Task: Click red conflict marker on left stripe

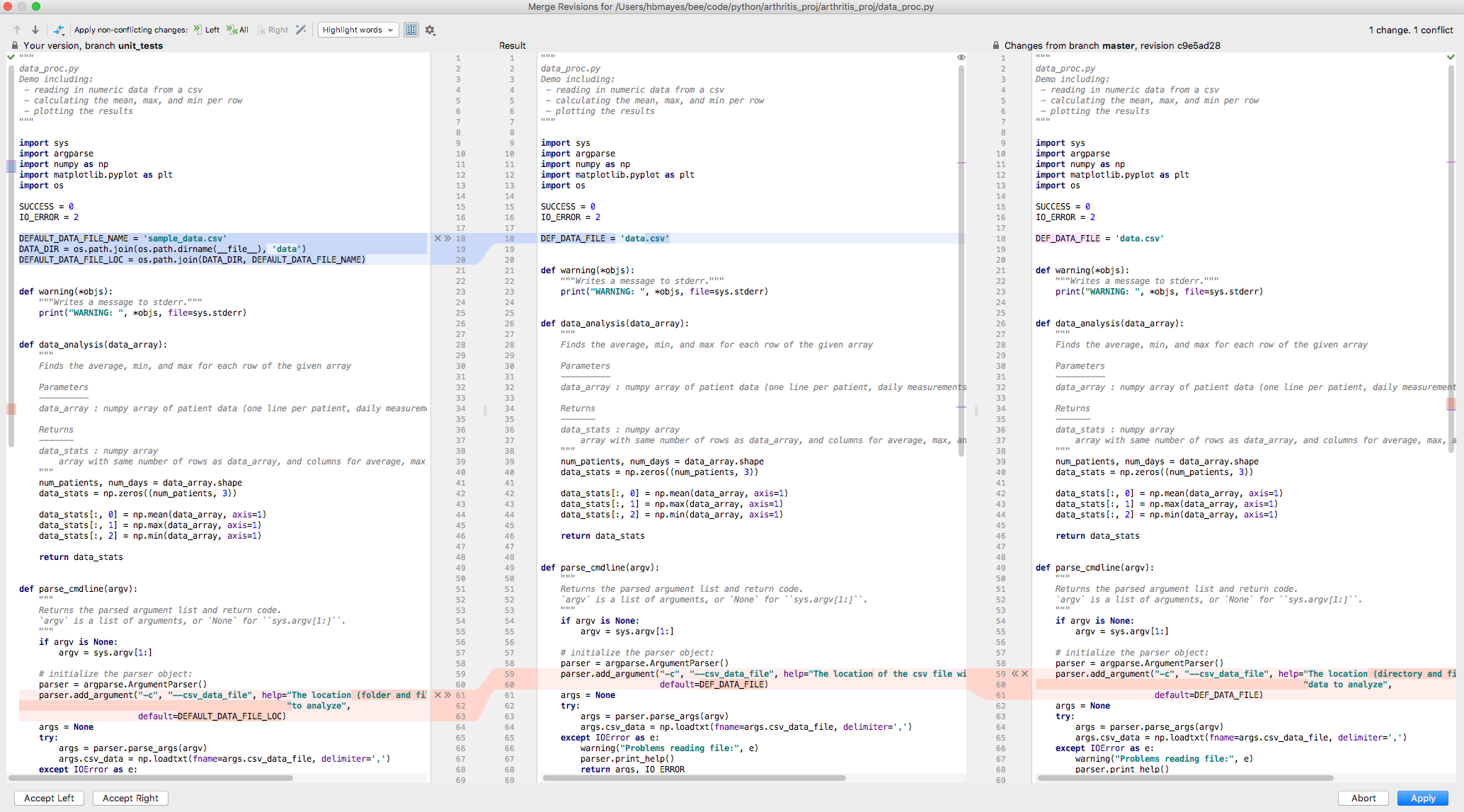Action: 11,409
